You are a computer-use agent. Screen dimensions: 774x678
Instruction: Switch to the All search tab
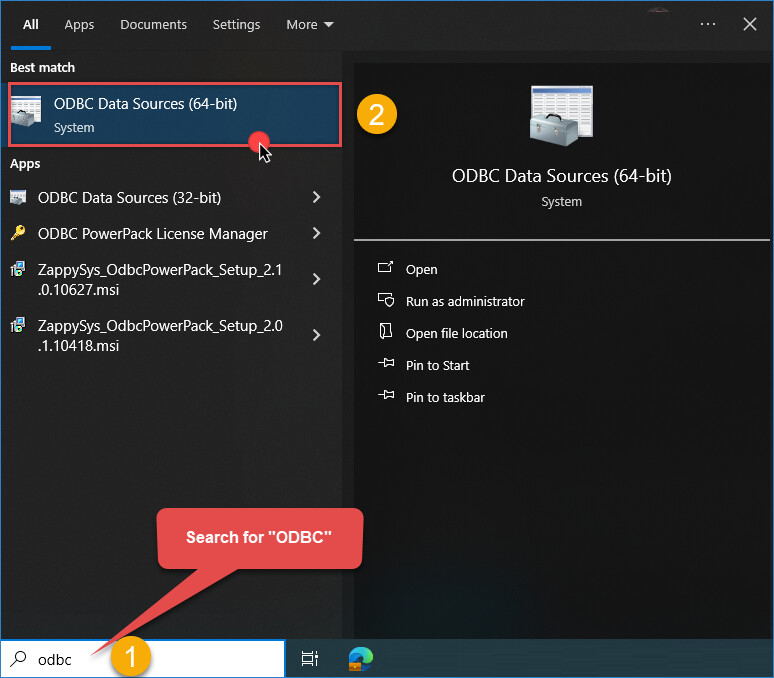[31, 25]
